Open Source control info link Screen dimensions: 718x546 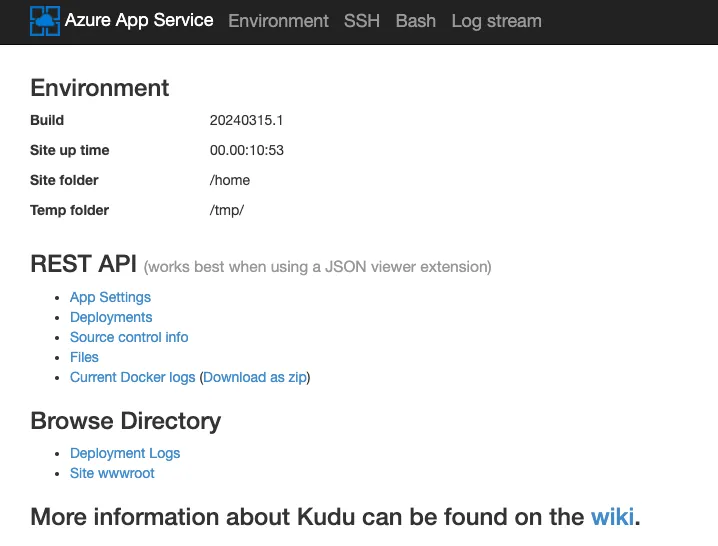tap(129, 337)
